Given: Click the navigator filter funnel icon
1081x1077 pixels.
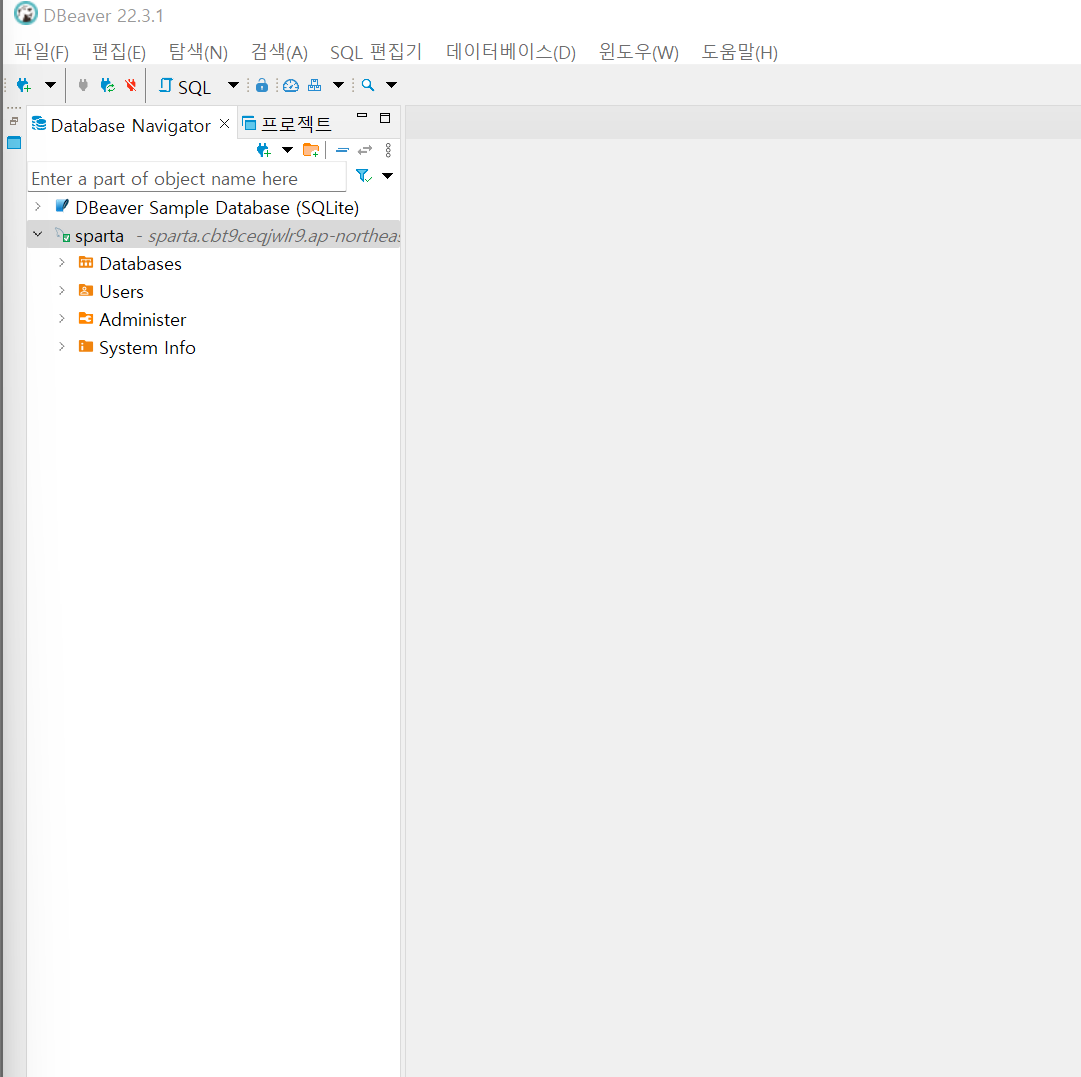Looking at the screenshot, I should coord(363,176).
